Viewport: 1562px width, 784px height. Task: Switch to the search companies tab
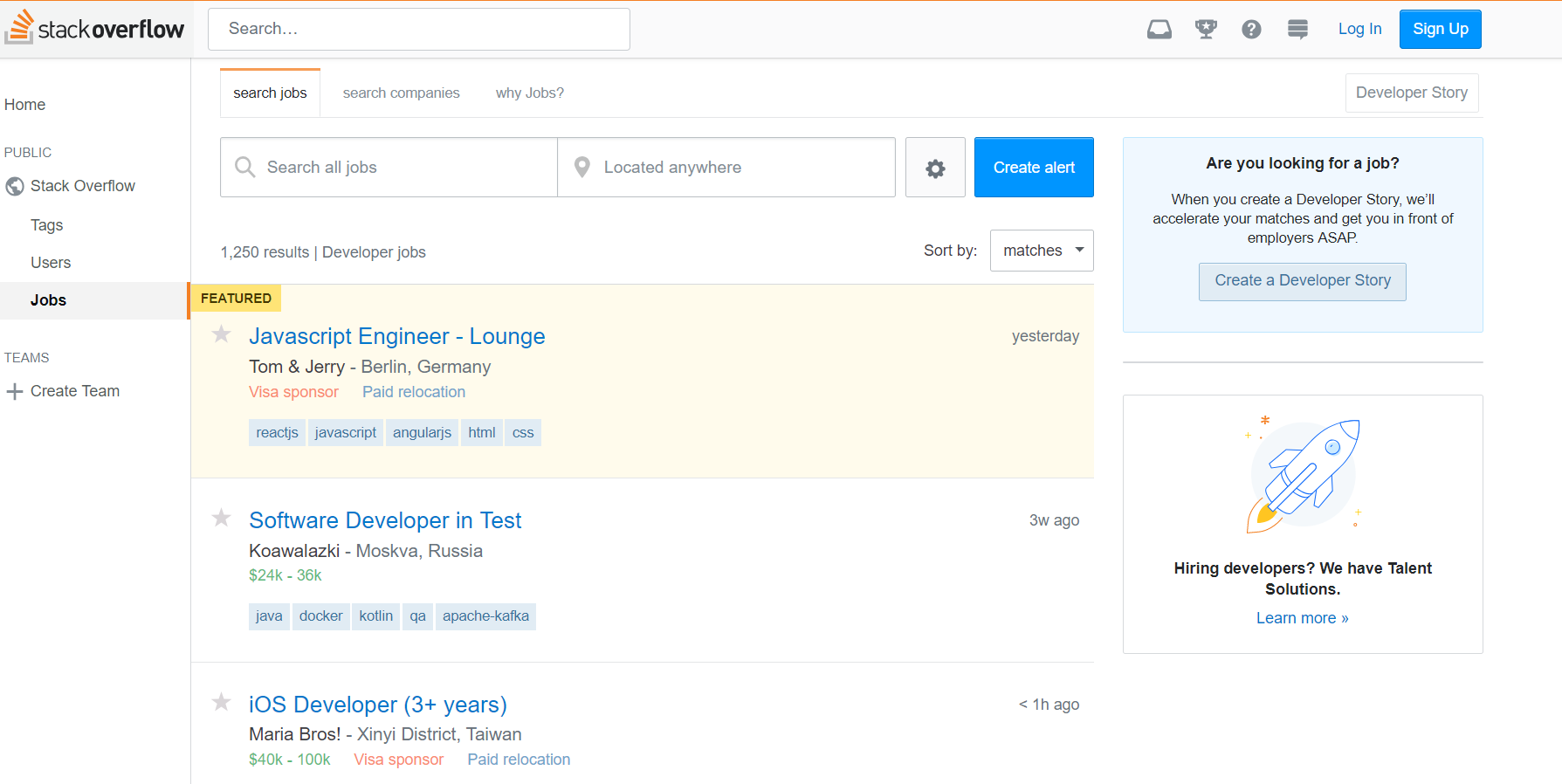[401, 93]
